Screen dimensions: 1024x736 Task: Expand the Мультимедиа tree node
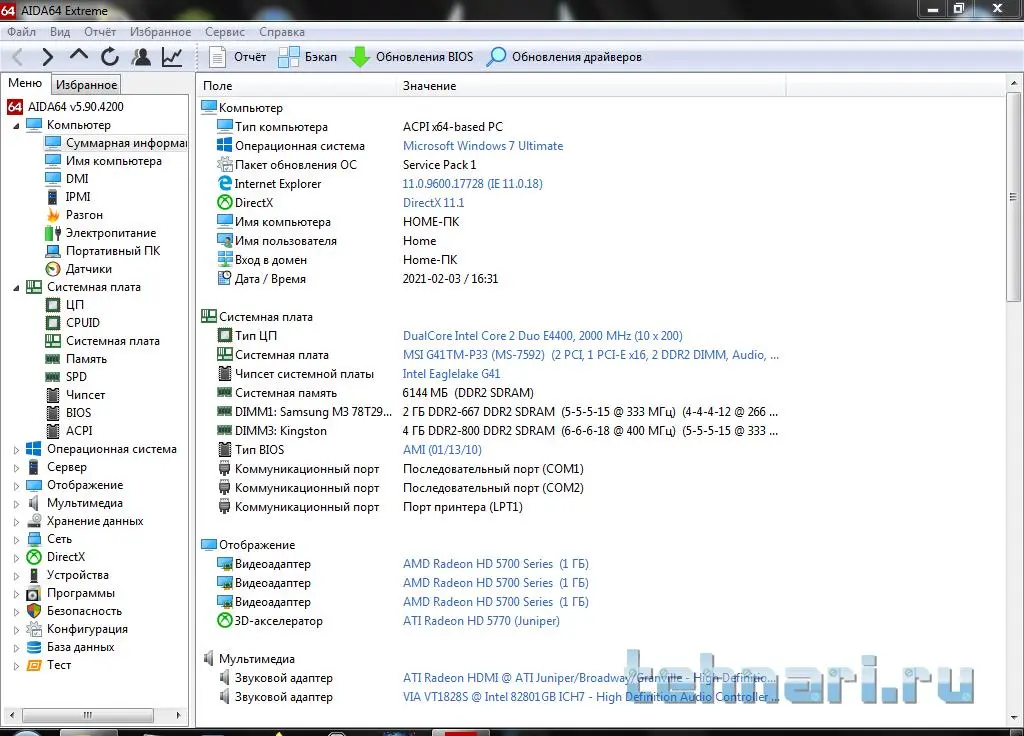(x=16, y=504)
